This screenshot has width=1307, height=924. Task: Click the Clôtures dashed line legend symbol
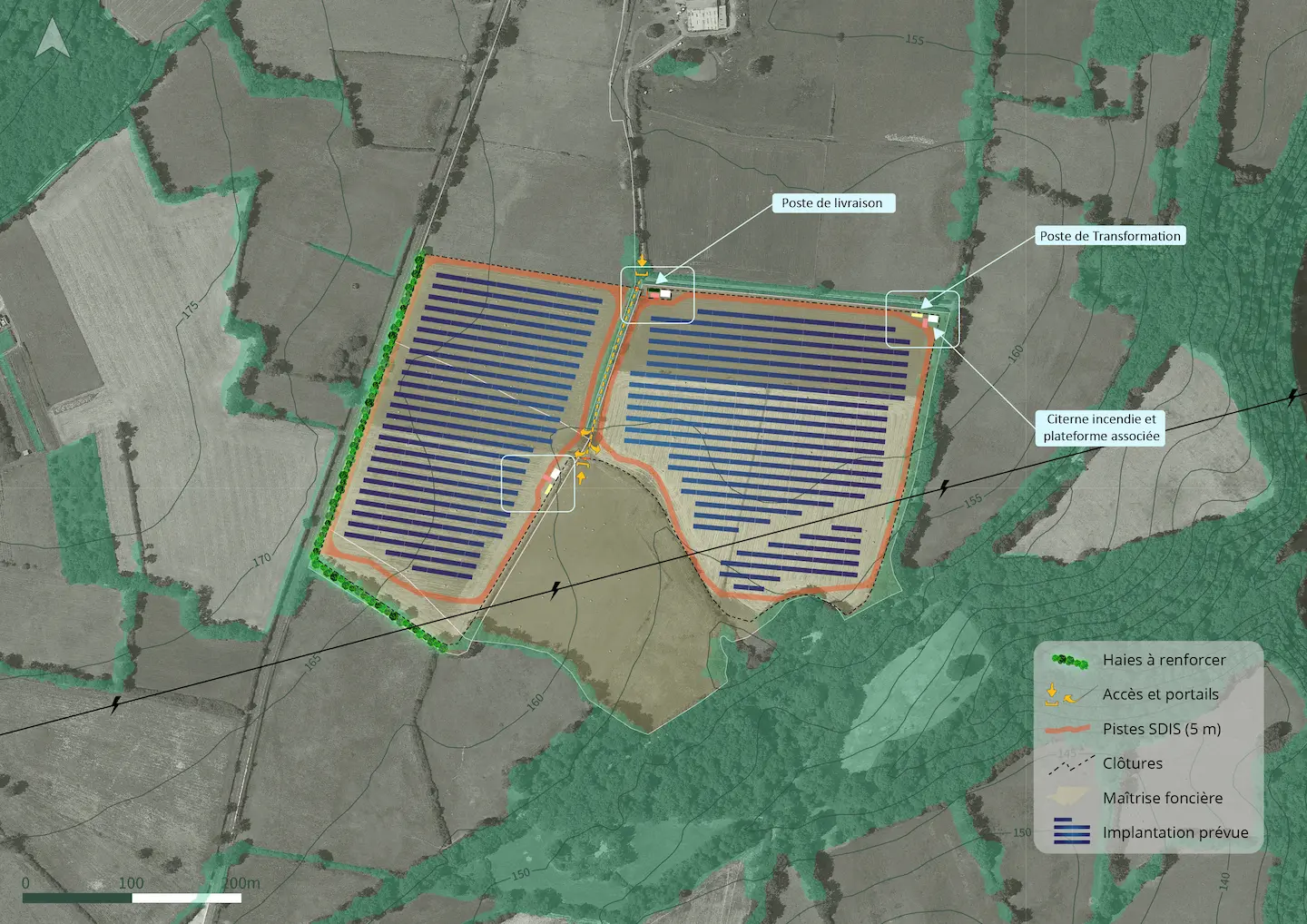coord(1071,764)
